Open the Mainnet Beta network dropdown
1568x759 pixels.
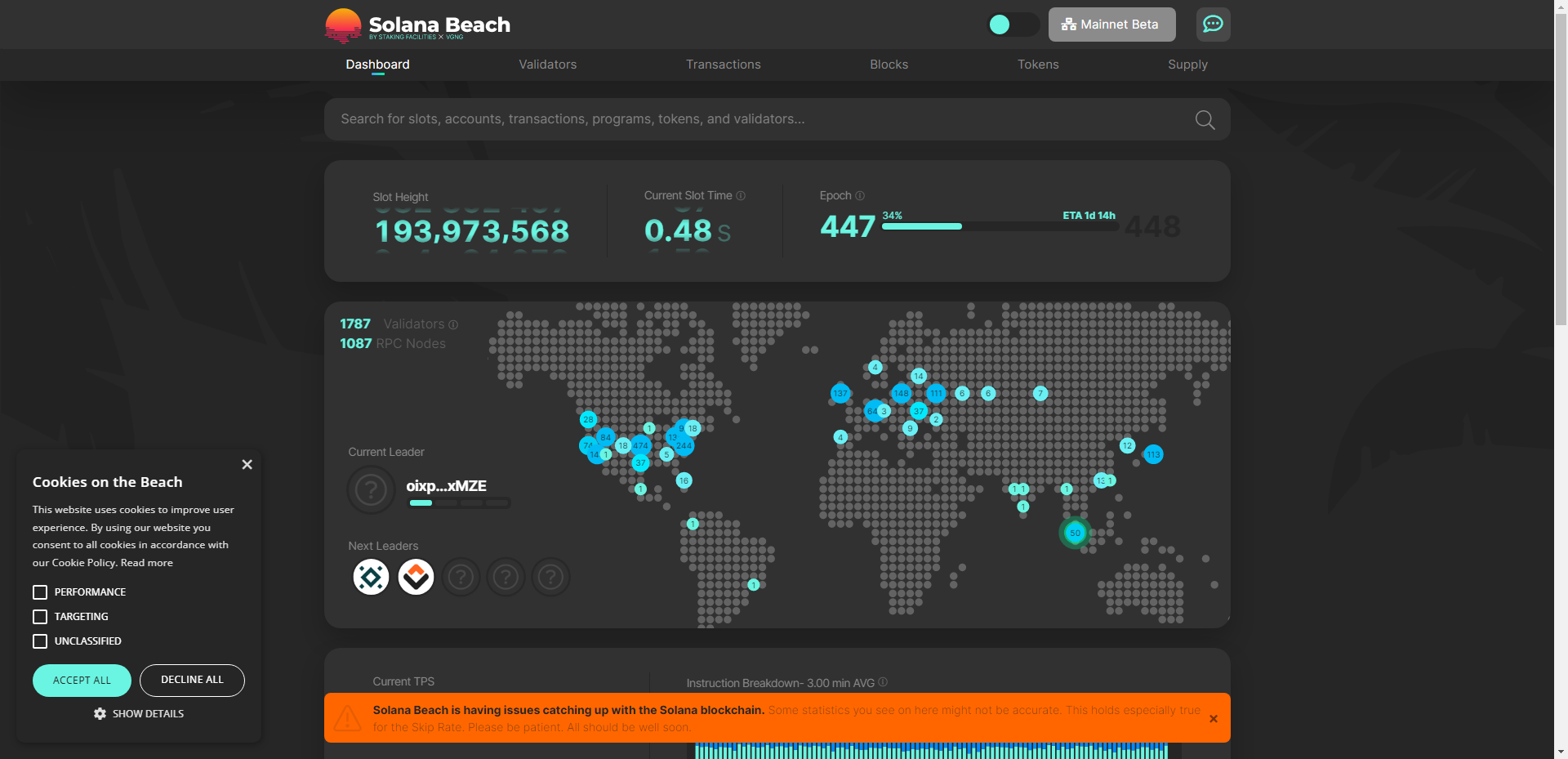[x=1111, y=25]
